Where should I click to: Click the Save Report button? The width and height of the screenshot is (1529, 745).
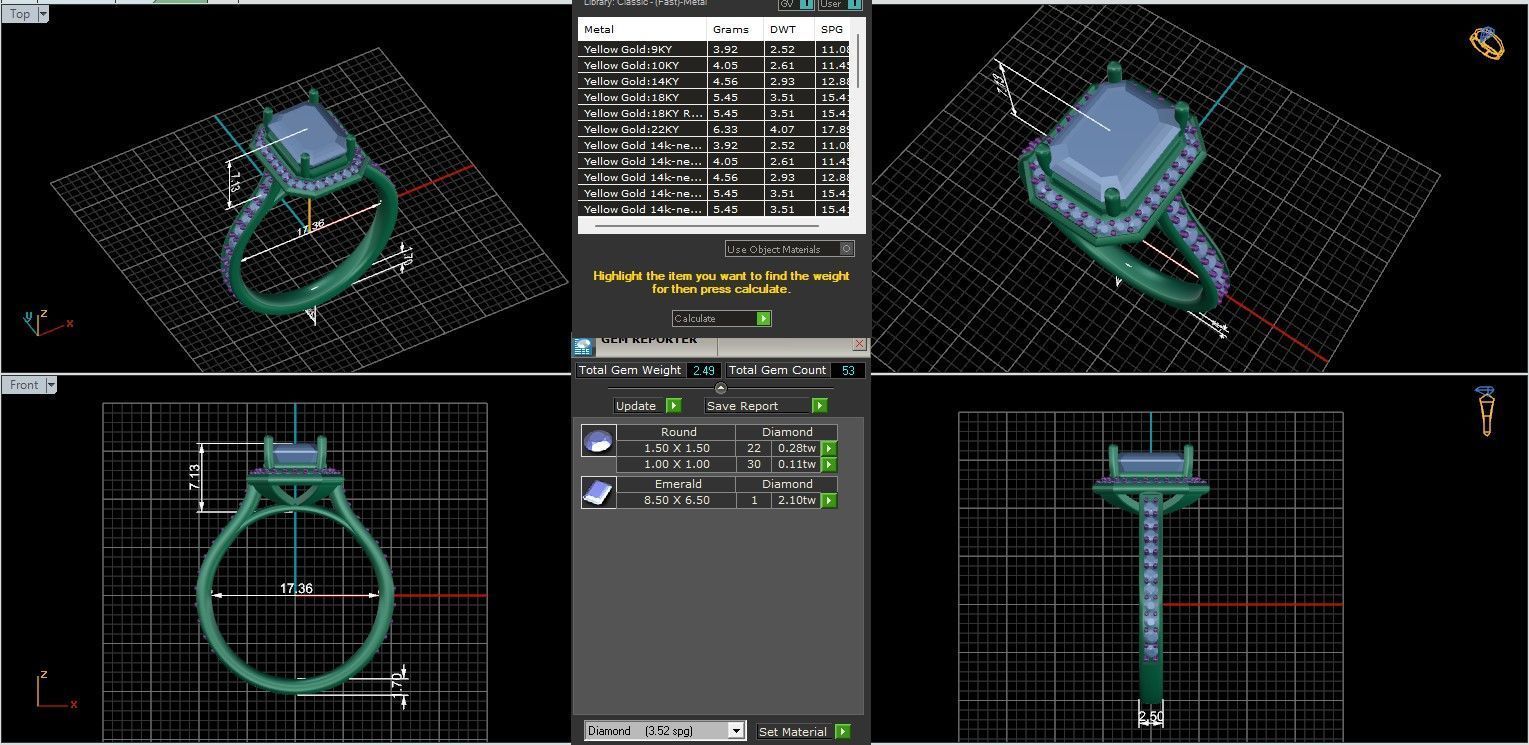click(x=766, y=406)
